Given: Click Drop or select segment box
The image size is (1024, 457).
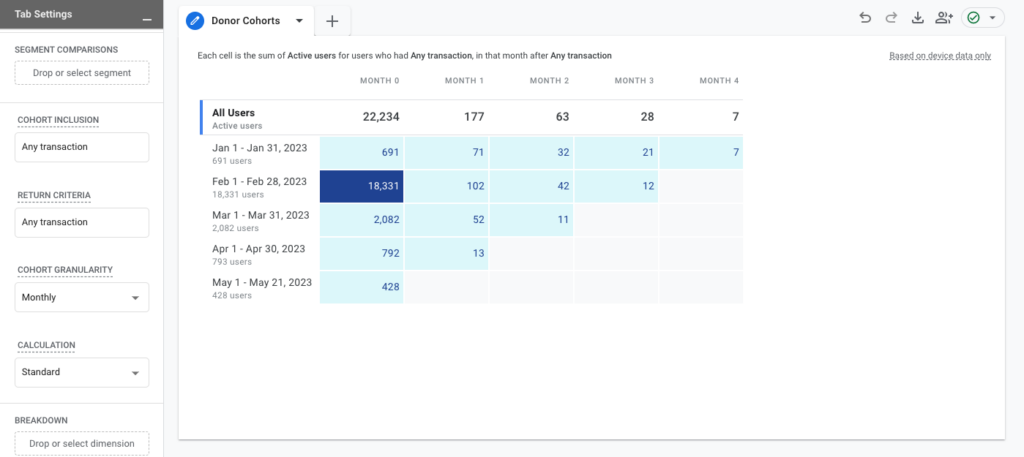Looking at the screenshot, I should [82, 73].
